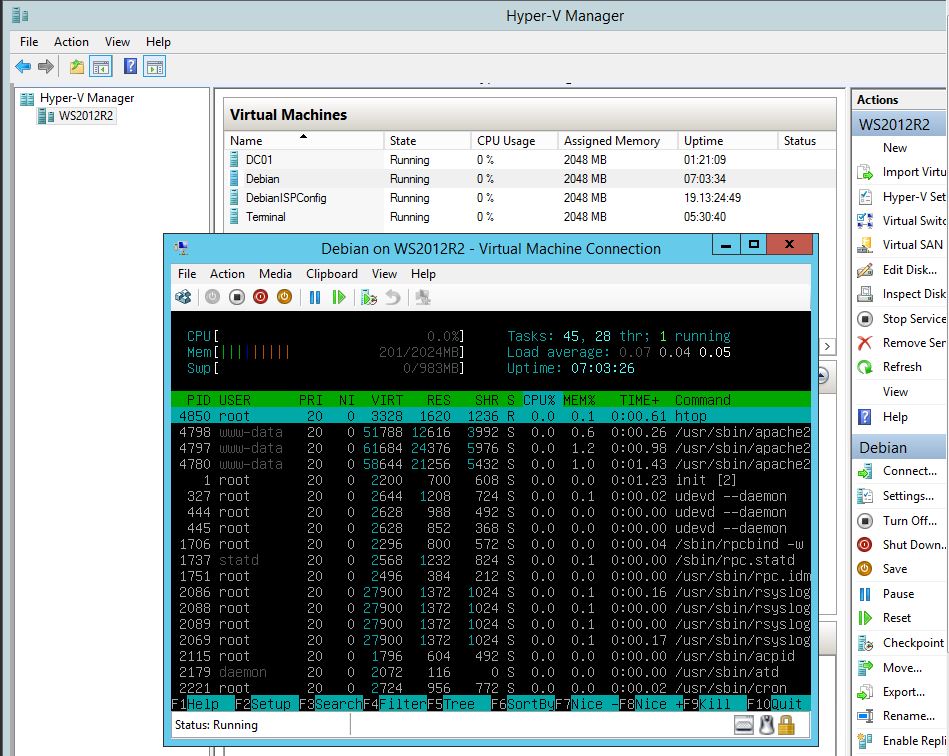
Task: Open the Clipboard menu in VM Connection
Action: (331, 273)
